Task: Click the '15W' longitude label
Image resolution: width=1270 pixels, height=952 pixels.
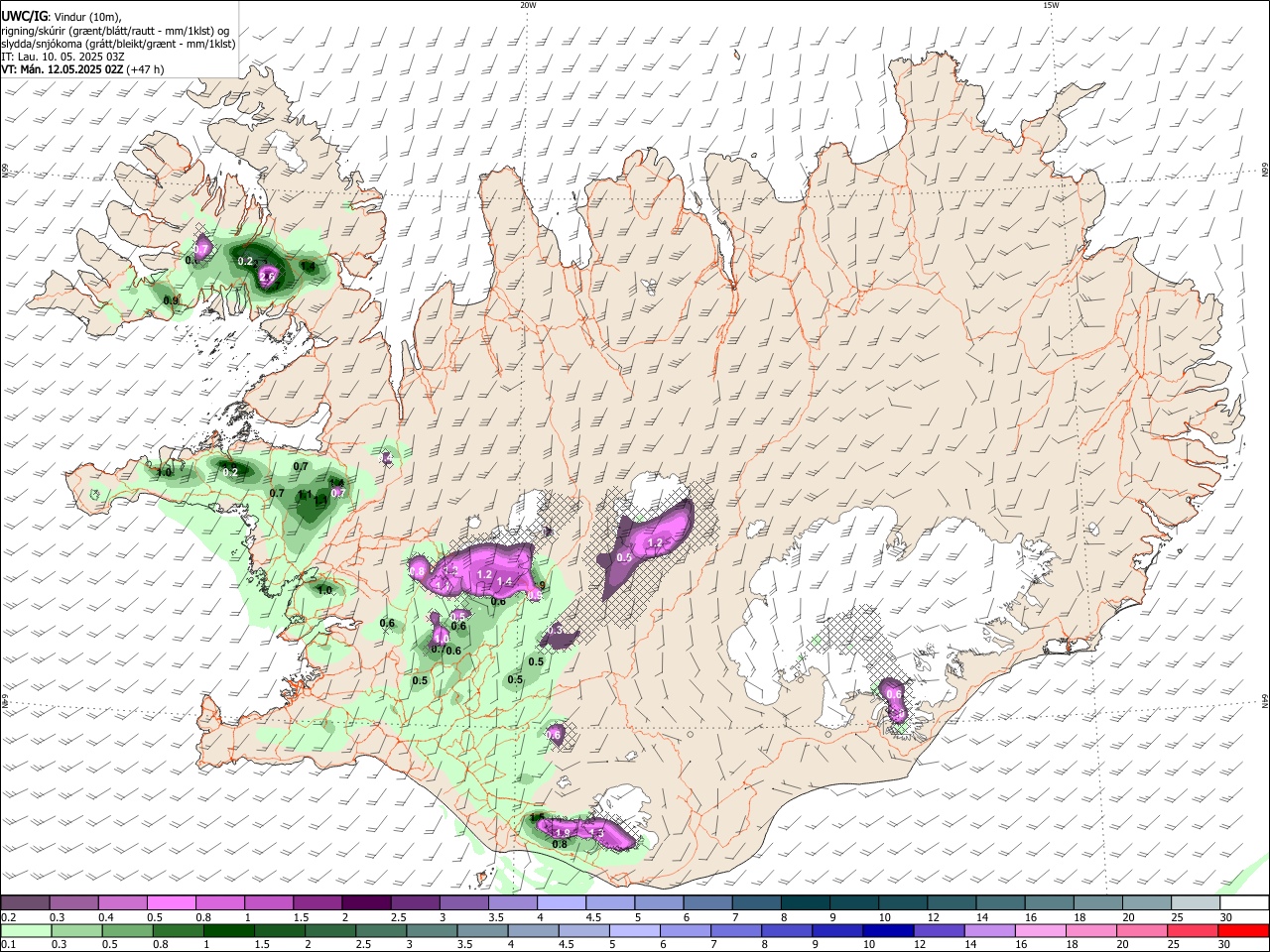Action: pos(1051,5)
